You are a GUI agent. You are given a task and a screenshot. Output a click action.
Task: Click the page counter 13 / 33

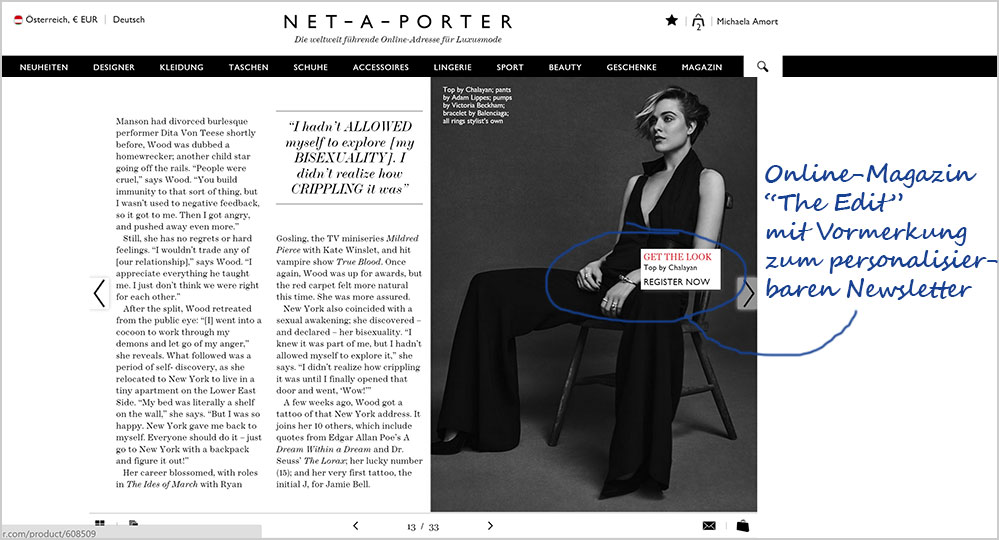pyautogui.click(x=423, y=527)
